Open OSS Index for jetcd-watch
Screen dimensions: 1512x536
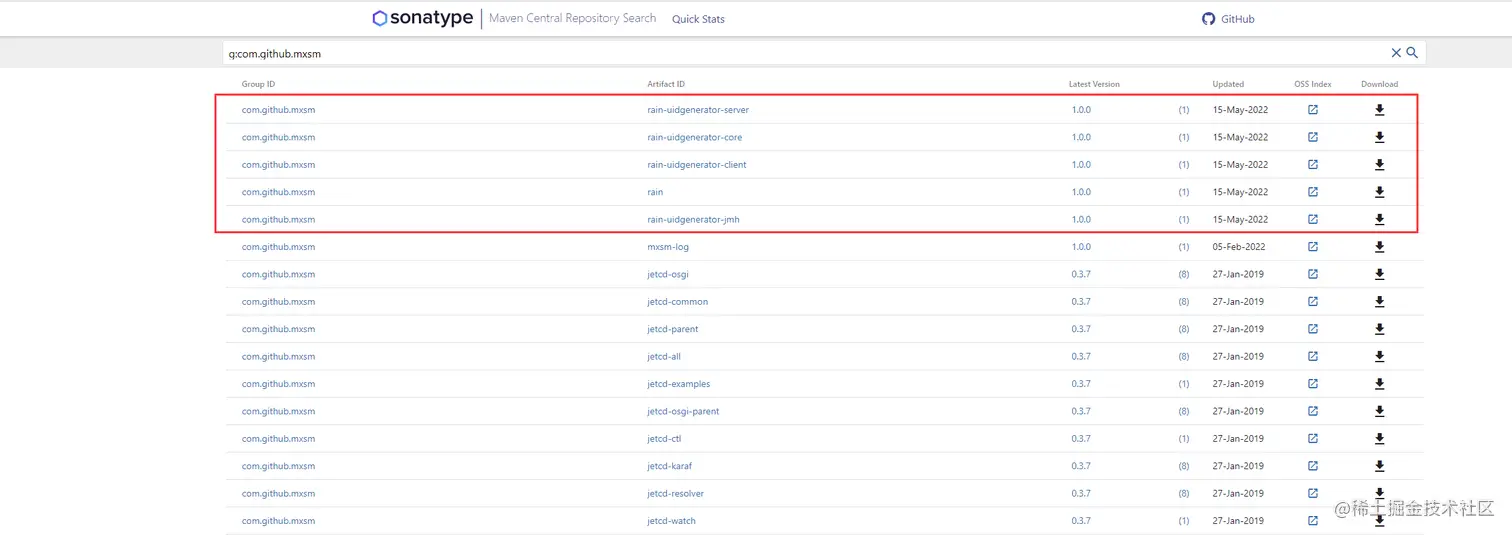click(1313, 521)
